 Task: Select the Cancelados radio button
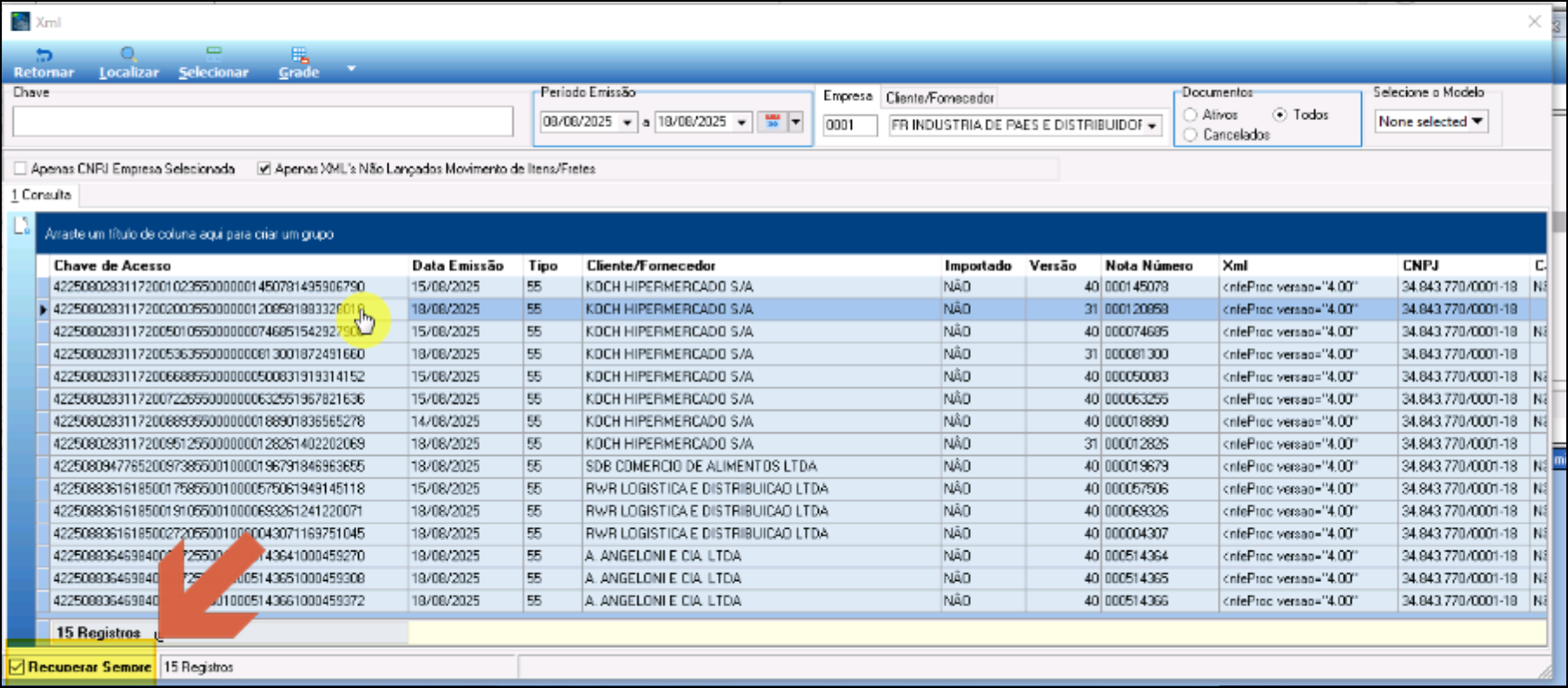click(1191, 135)
